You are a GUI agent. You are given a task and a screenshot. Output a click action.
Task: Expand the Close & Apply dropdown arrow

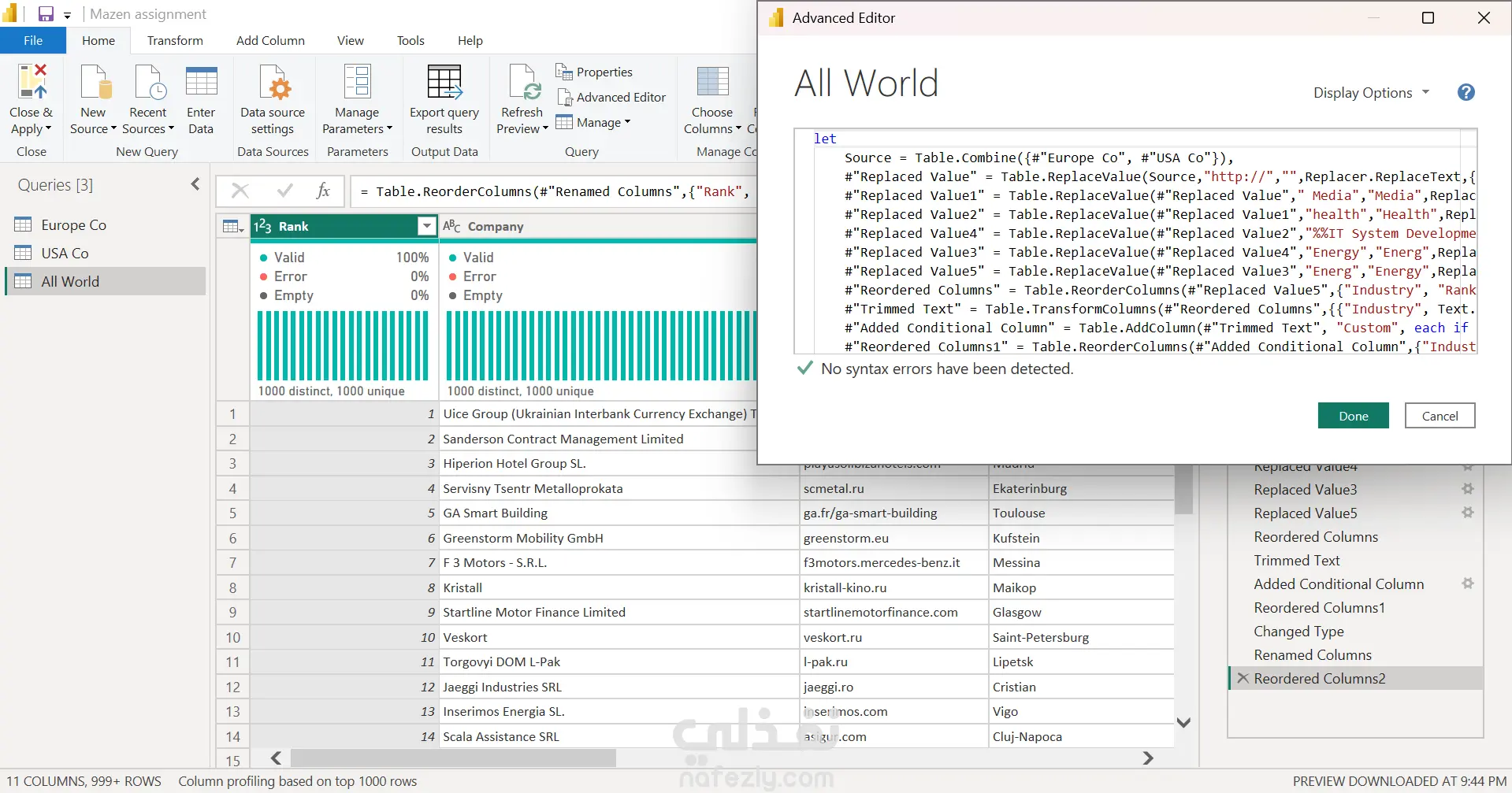(x=49, y=128)
